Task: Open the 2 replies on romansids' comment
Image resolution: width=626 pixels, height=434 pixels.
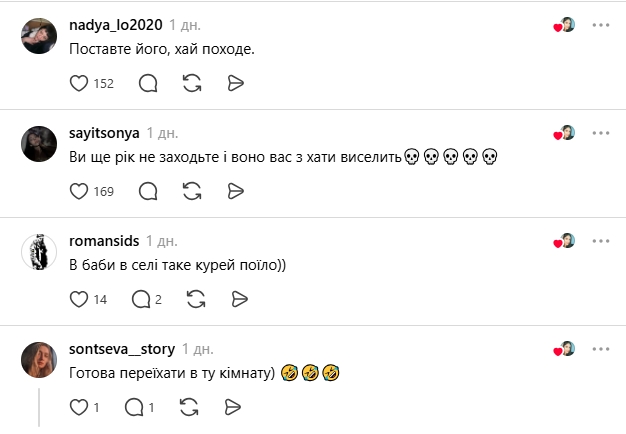Action: (147, 299)
